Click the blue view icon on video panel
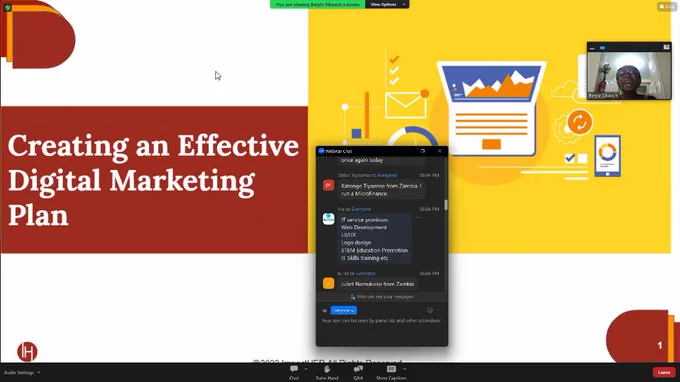The width and height of the screenshot is (680, 382). click(602, 48)
